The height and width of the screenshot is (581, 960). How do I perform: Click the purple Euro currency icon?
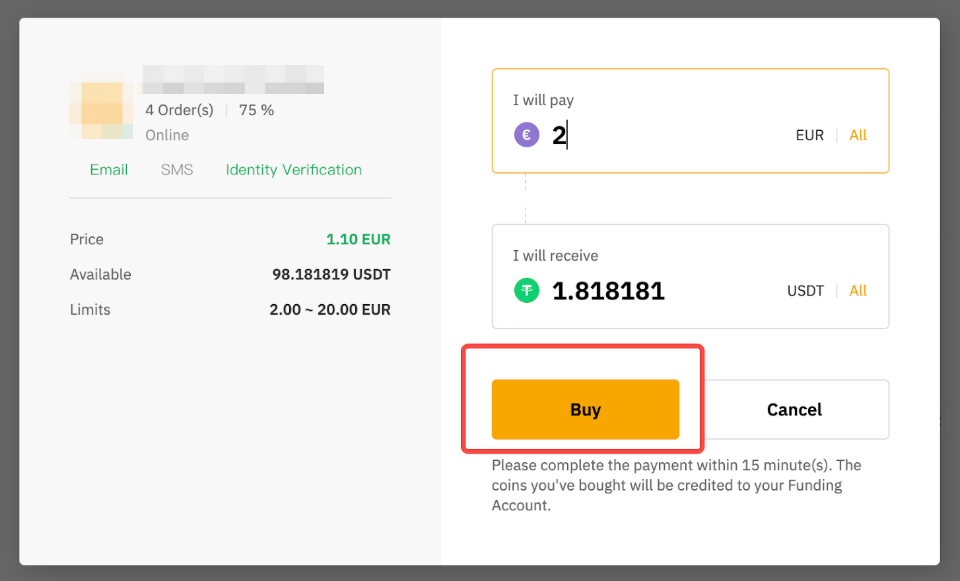coord(527,135)
